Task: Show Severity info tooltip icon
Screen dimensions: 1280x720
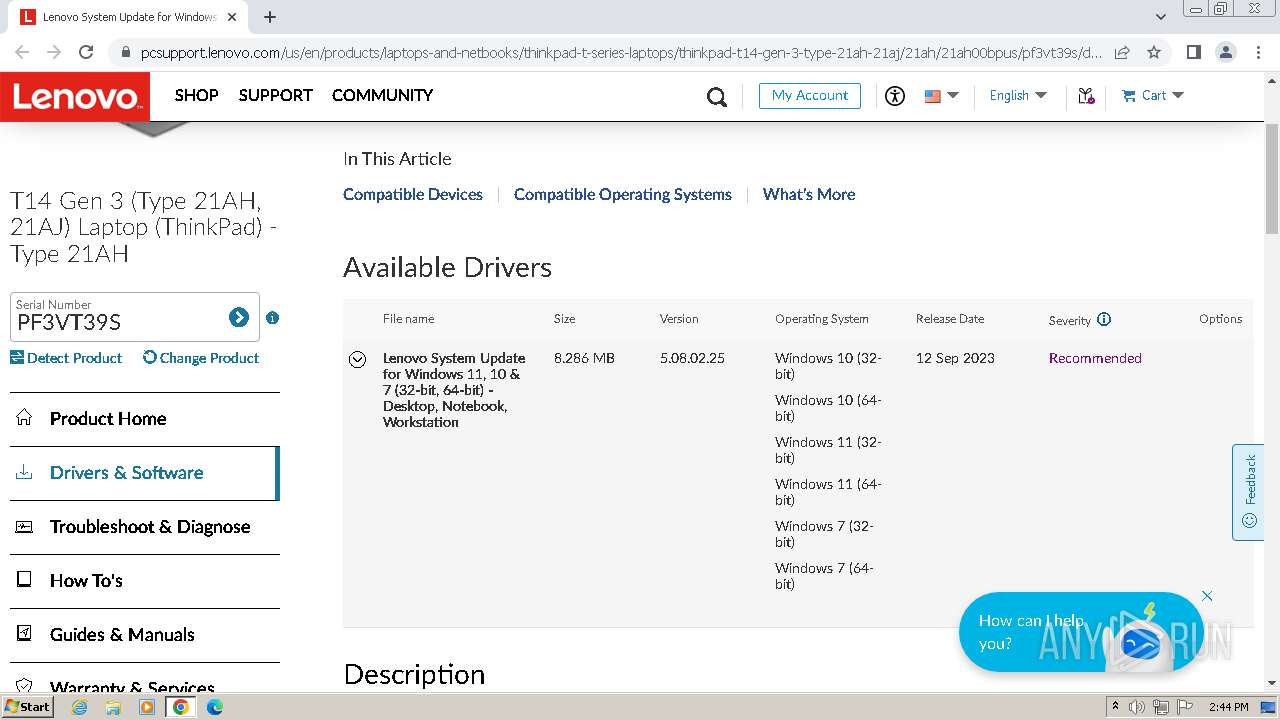Action: (1104, 319)
